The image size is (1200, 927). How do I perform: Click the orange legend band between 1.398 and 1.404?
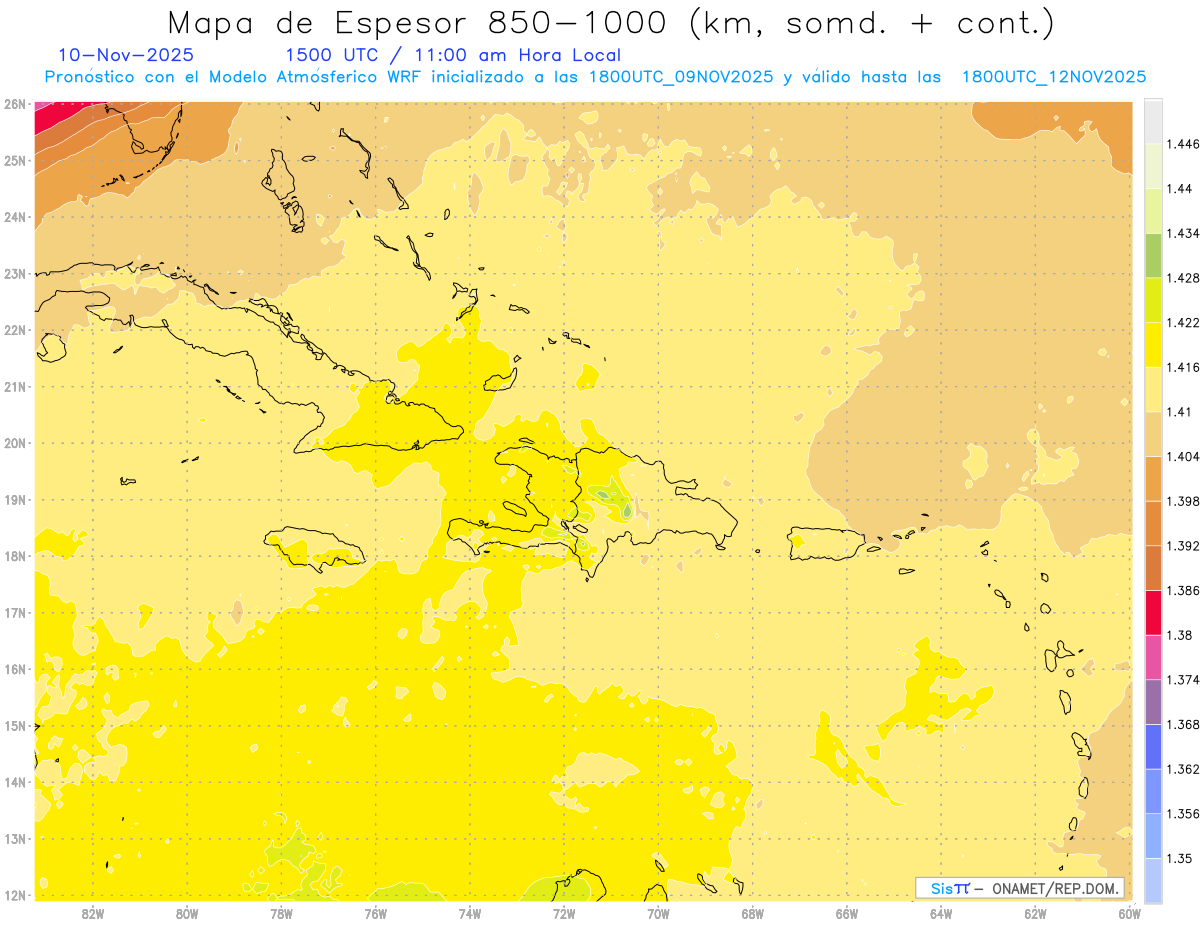click(x=1153, y=478)
